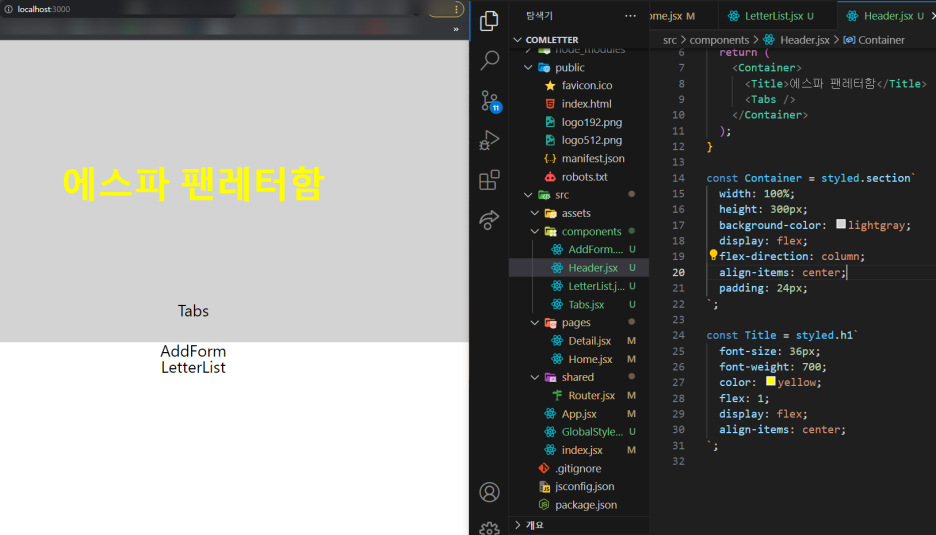This screenshot has height=535, width=936.
Task: Click Header.jsx in the breadcrumb
Action: (x=805, y=40)
